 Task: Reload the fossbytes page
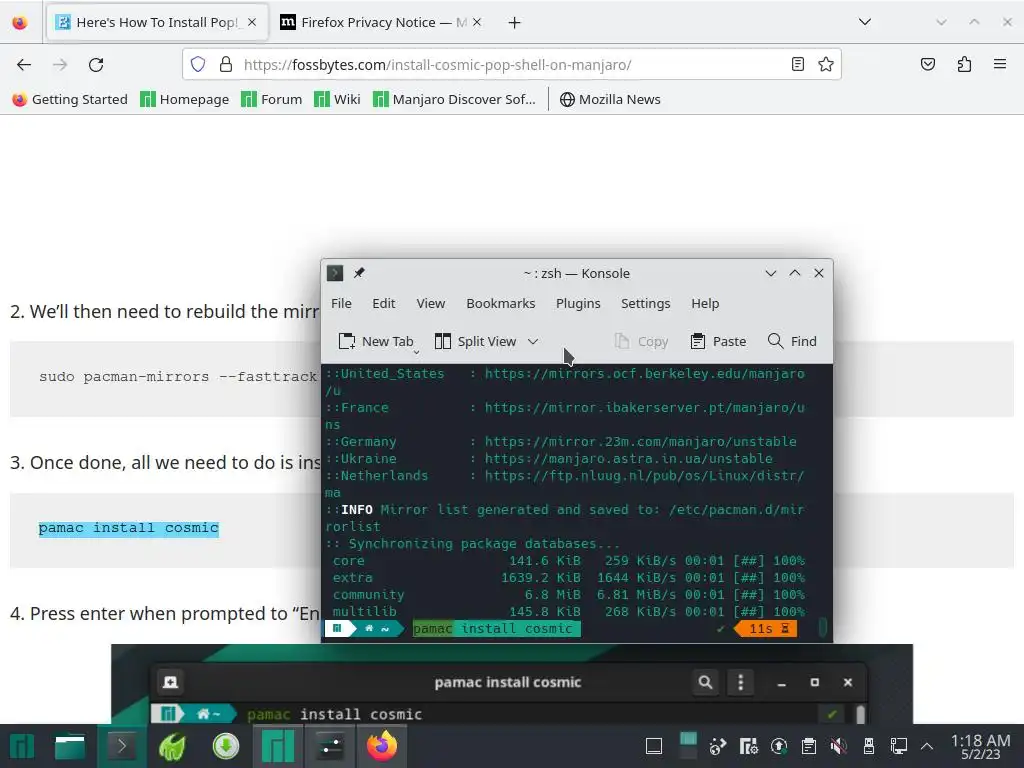(96, 65)
